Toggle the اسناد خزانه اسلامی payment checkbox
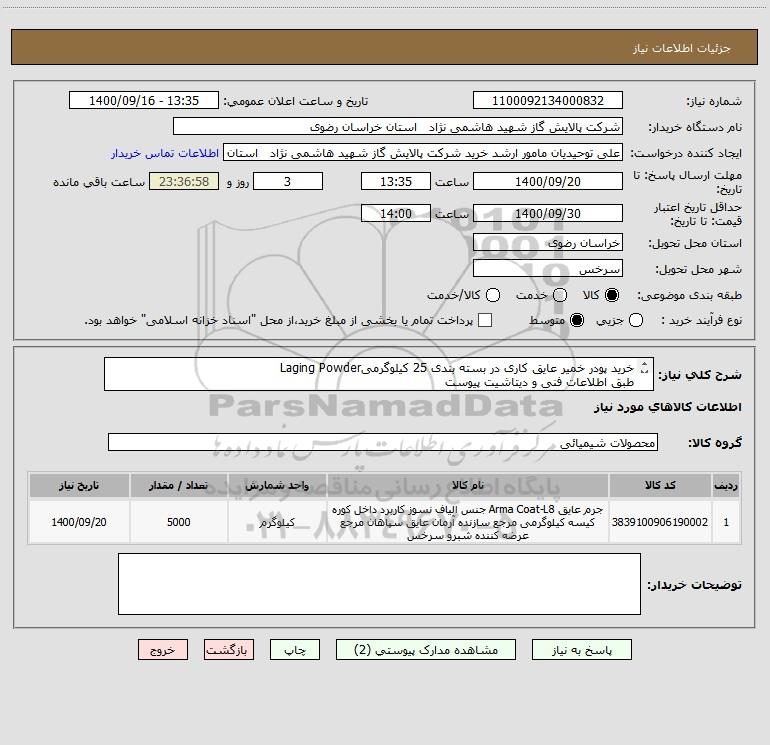 click(x=485, y=320)
